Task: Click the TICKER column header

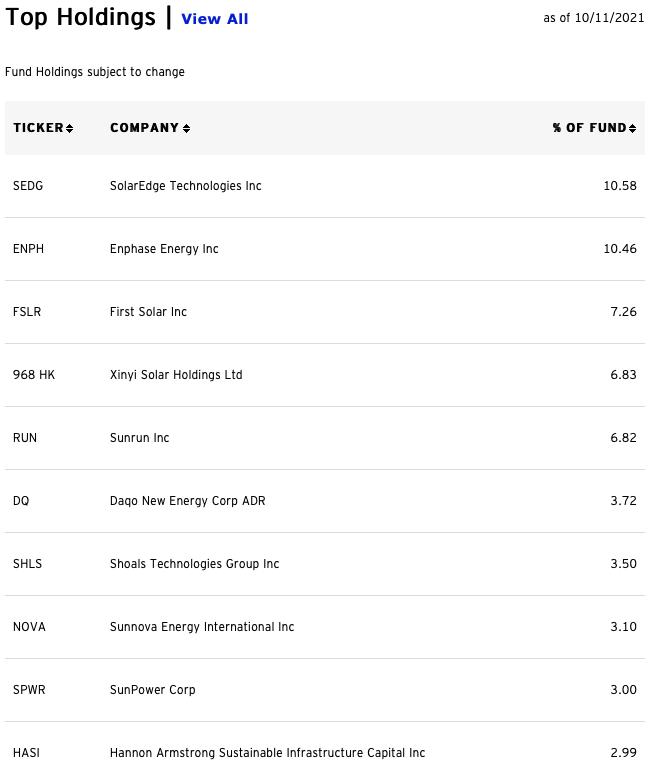Action: pos(38,128)
